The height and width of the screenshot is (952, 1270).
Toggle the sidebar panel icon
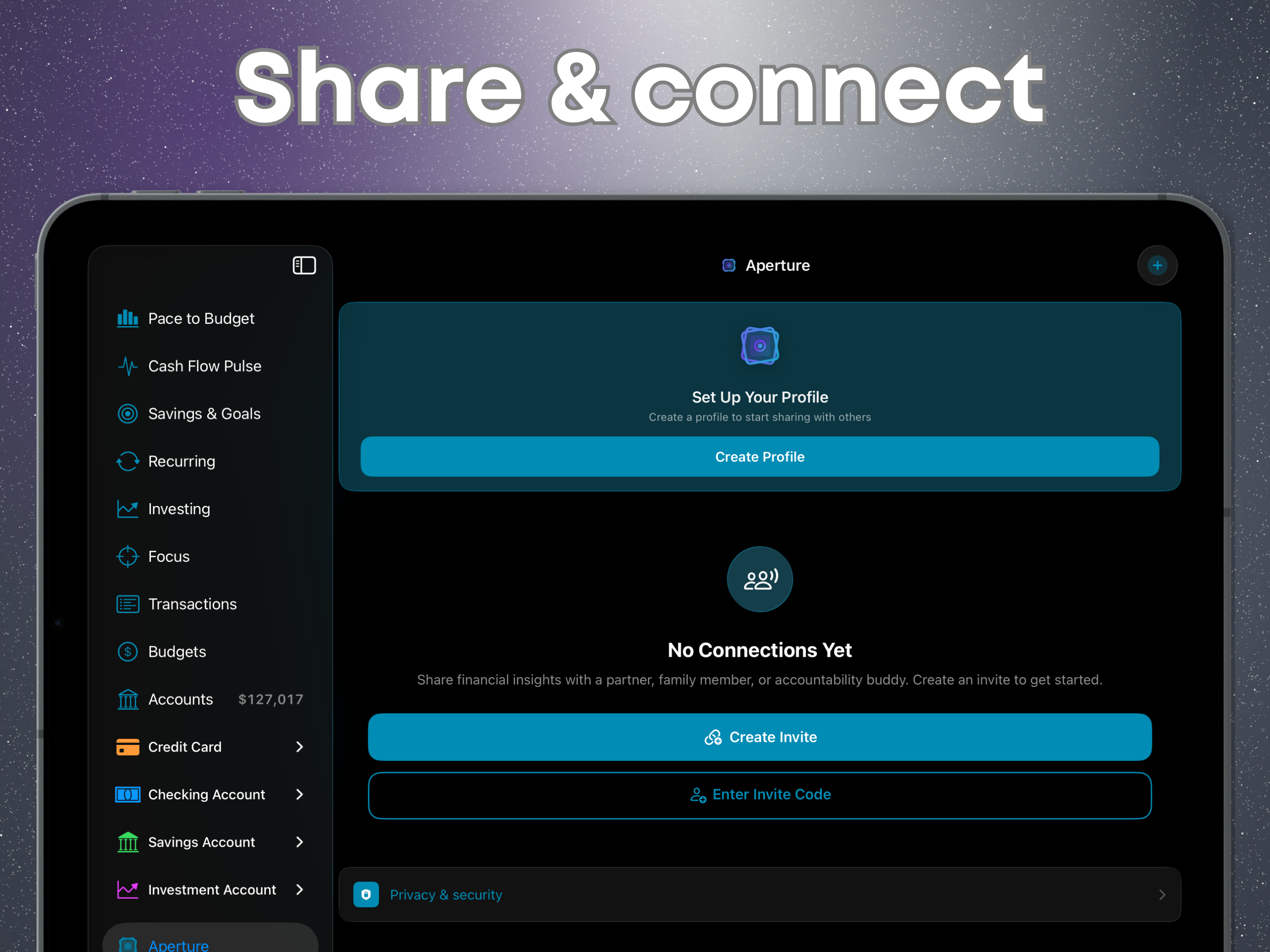[304, 265]
